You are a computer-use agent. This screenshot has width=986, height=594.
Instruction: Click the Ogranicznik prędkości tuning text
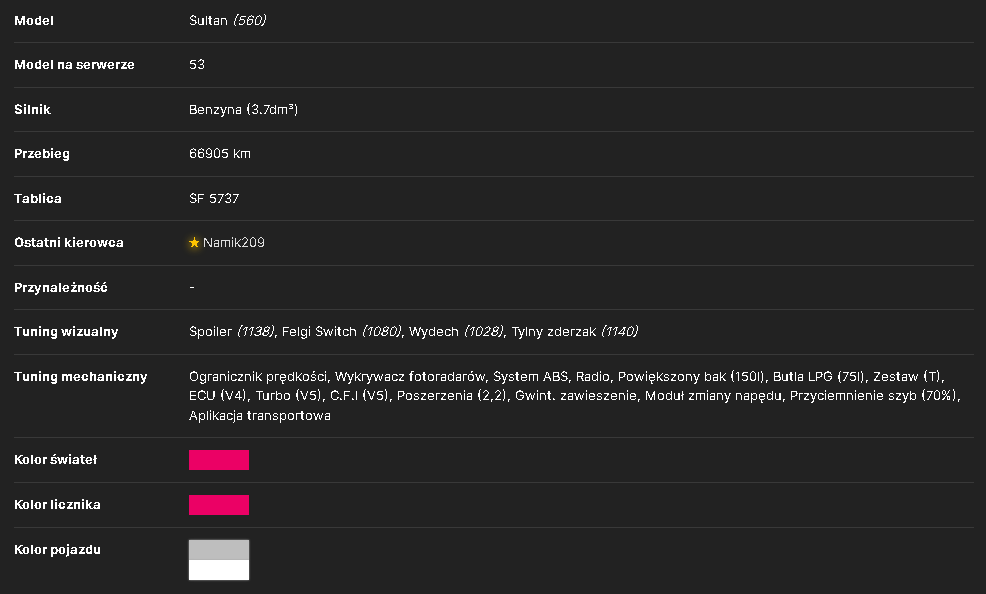[258, 377]
